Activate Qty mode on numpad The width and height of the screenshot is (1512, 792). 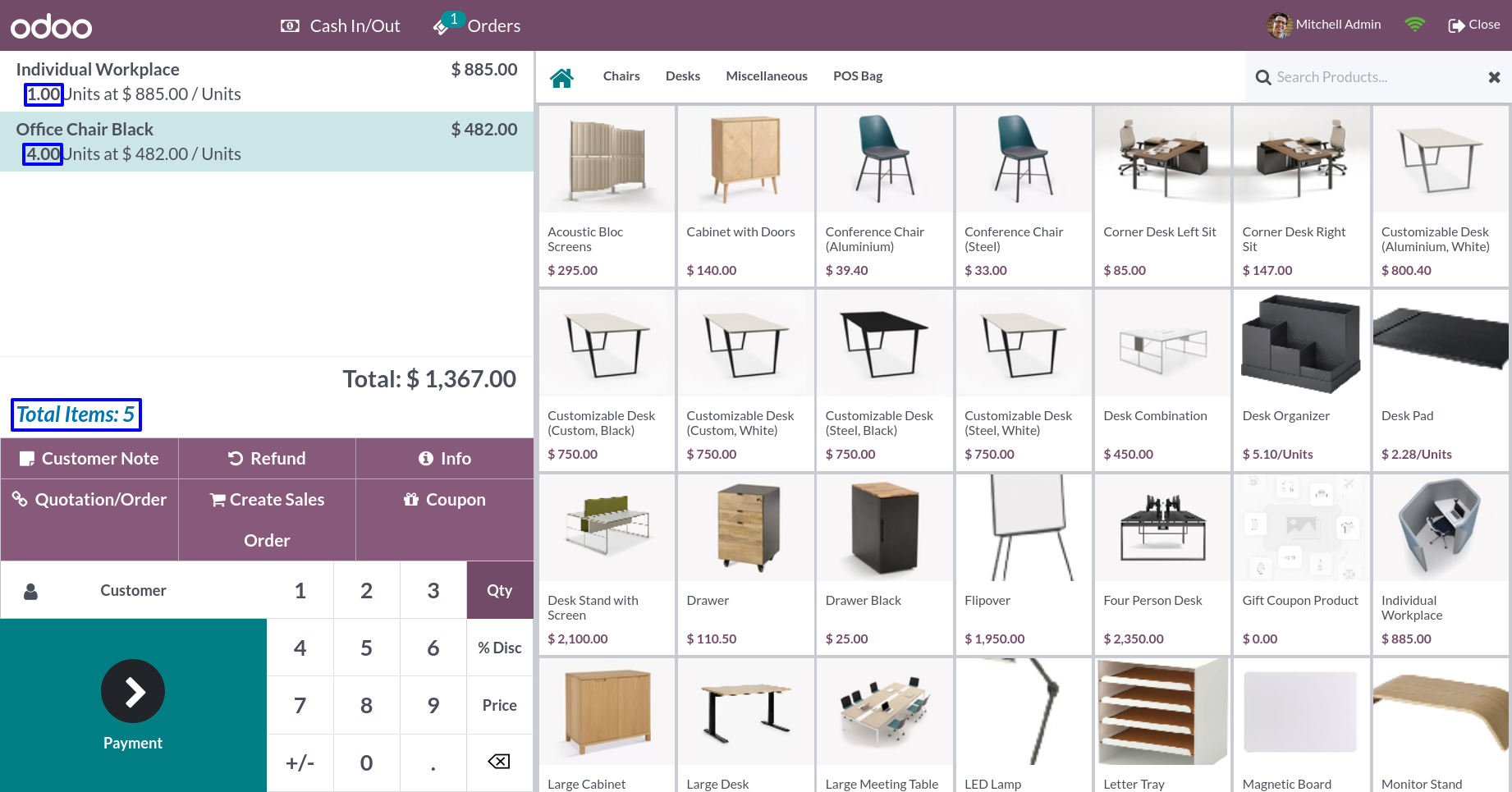click(x=500, y=590)
